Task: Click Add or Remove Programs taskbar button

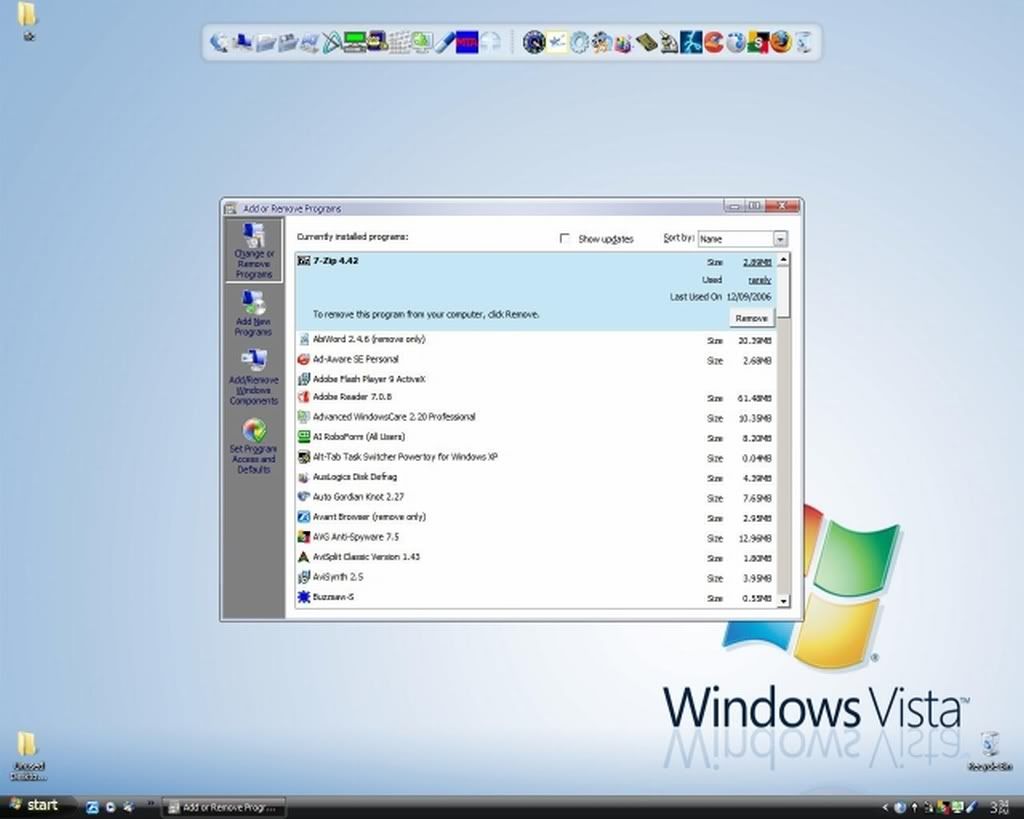Action: pos(224,806)
